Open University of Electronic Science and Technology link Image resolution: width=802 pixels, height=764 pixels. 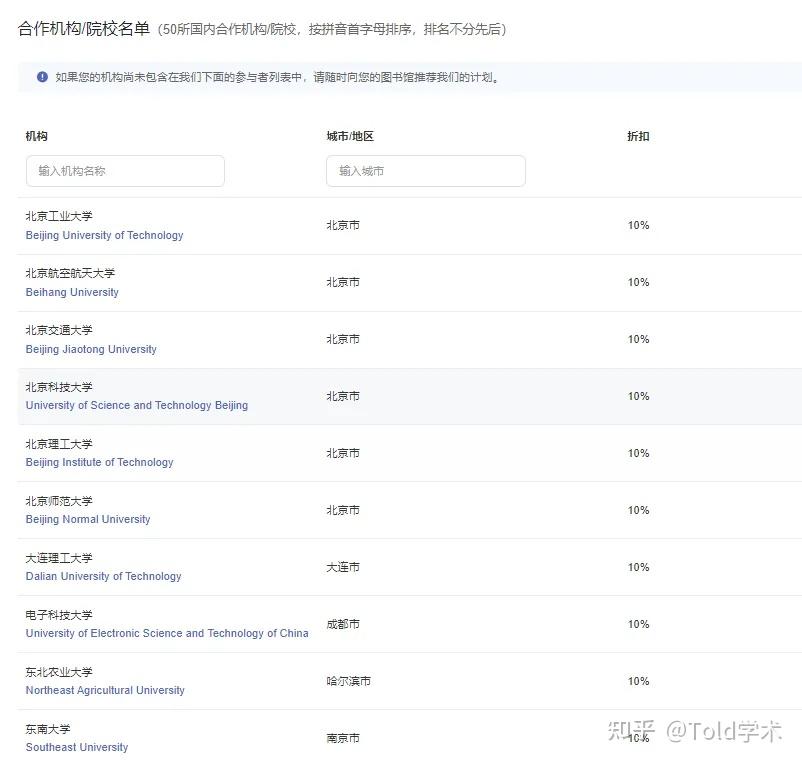(x=167, y=633)
